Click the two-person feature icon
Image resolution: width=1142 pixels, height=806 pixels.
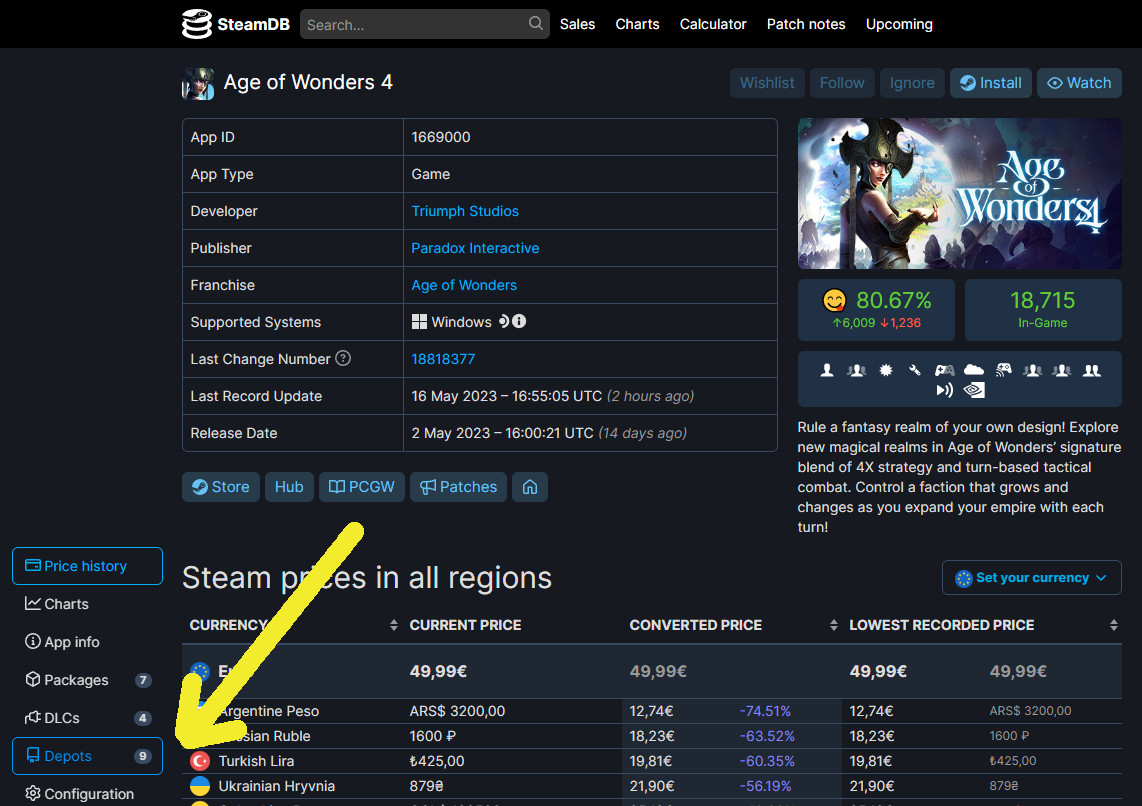click(1092, 371)
